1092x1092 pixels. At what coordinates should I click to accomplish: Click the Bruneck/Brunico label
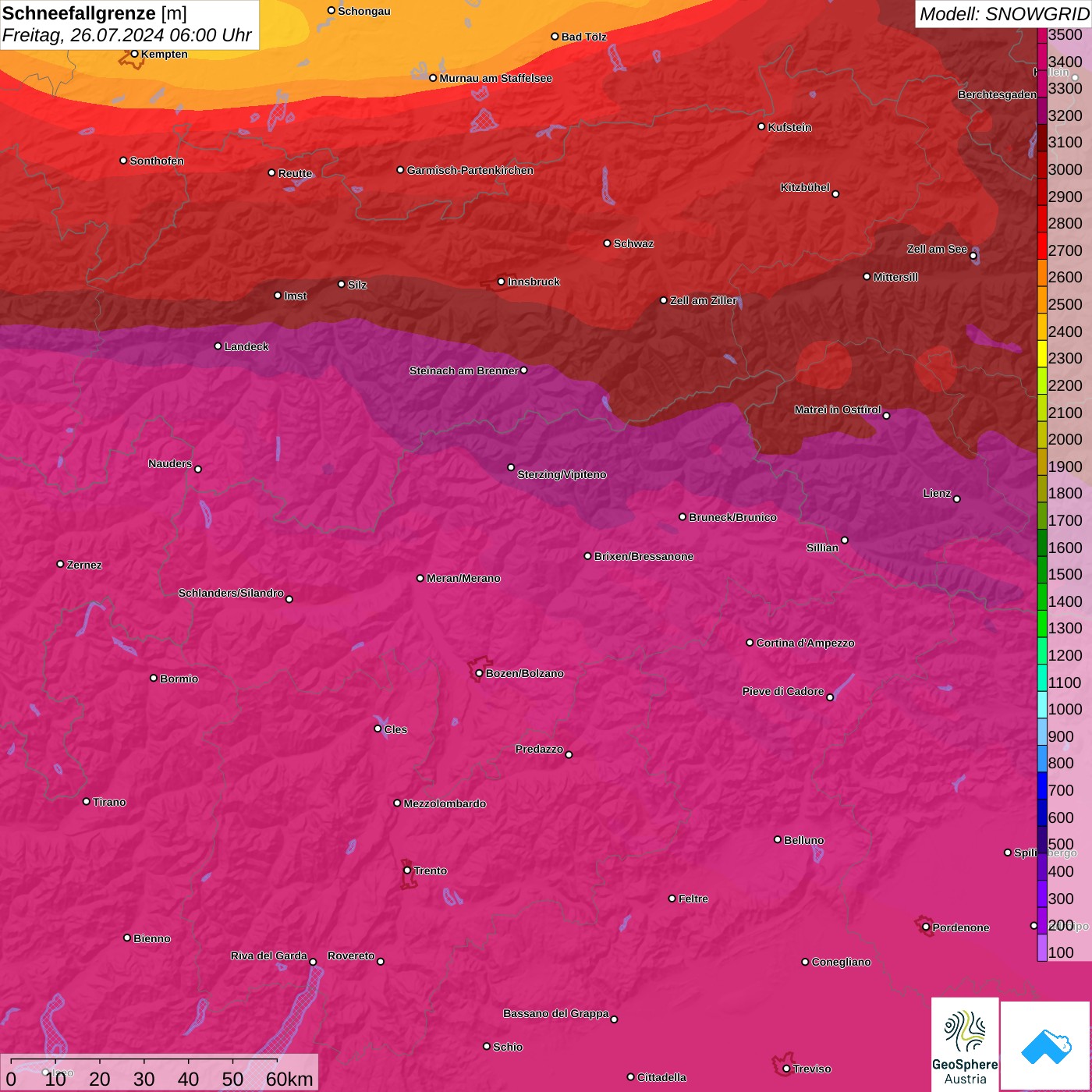[x=732, y=517]
